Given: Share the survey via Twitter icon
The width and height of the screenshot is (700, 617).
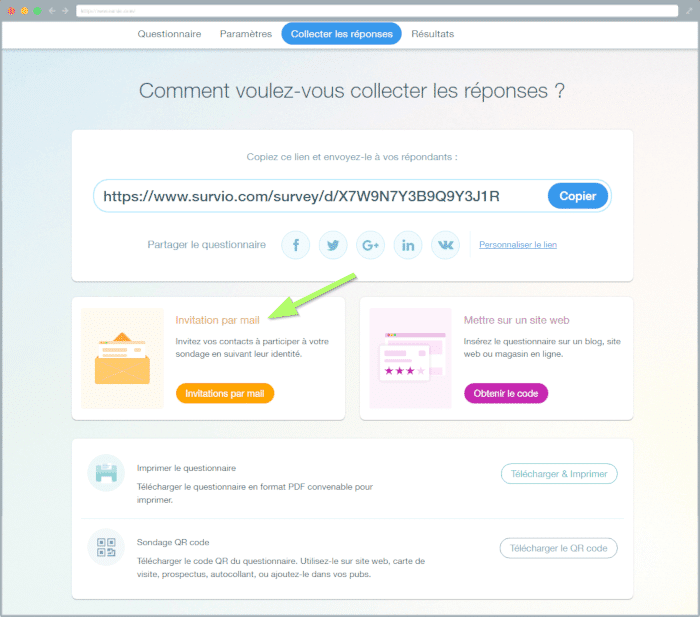Looking at the screenshot, I should (x=333, y=245).
